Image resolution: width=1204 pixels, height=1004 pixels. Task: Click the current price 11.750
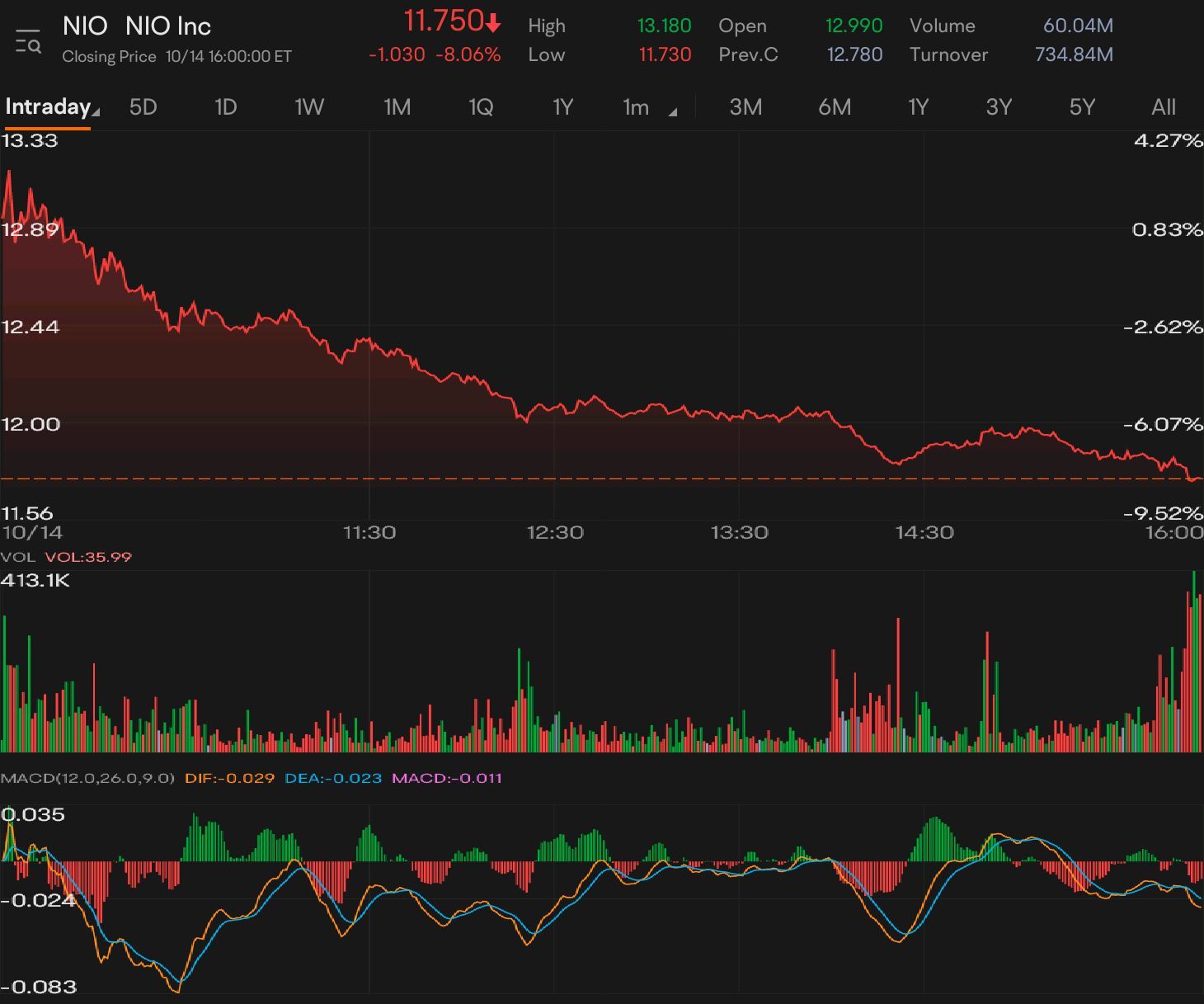pos(443,21)
